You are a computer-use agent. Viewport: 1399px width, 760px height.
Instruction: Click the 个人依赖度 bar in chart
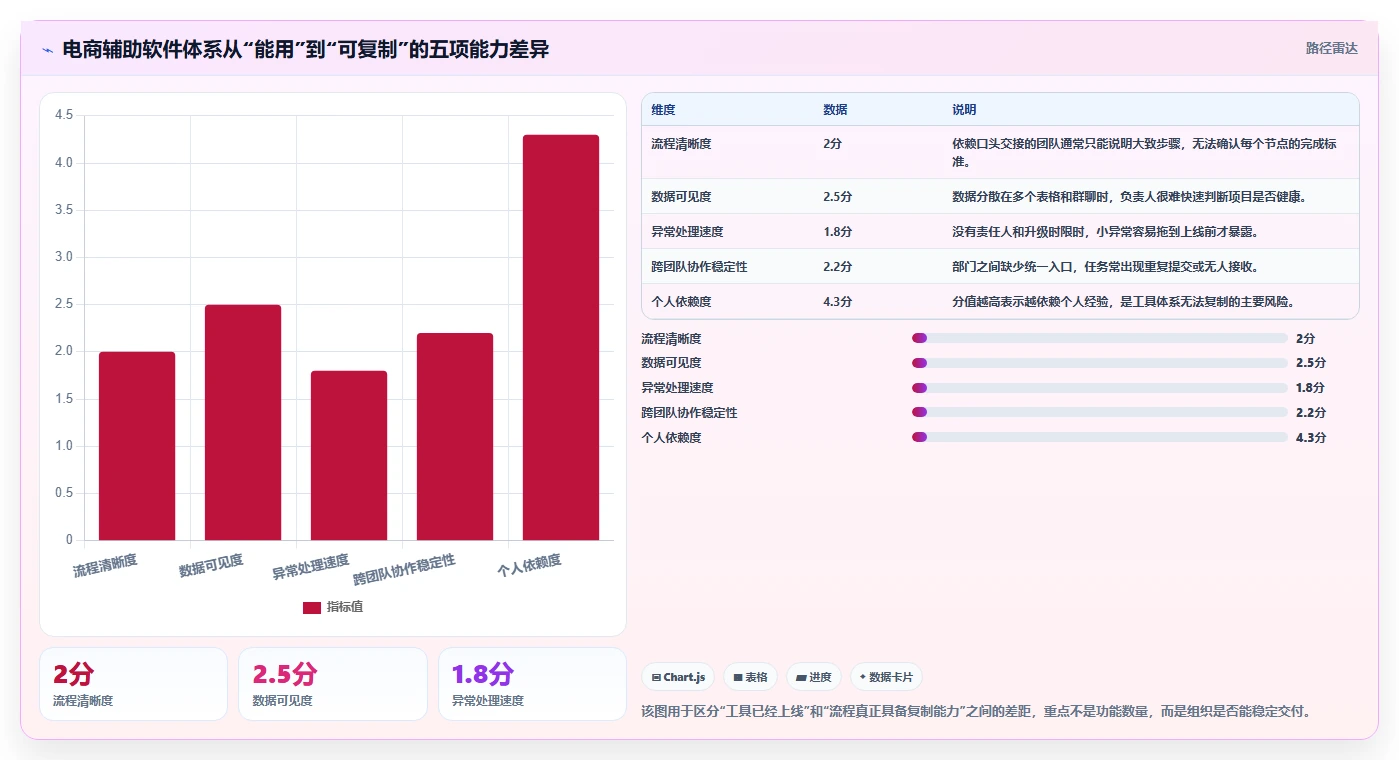[561, 337]
